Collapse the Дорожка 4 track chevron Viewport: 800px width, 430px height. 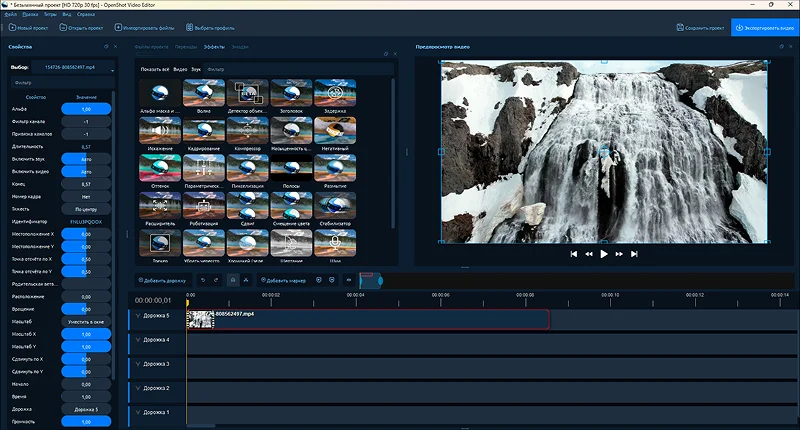[138, 340]
